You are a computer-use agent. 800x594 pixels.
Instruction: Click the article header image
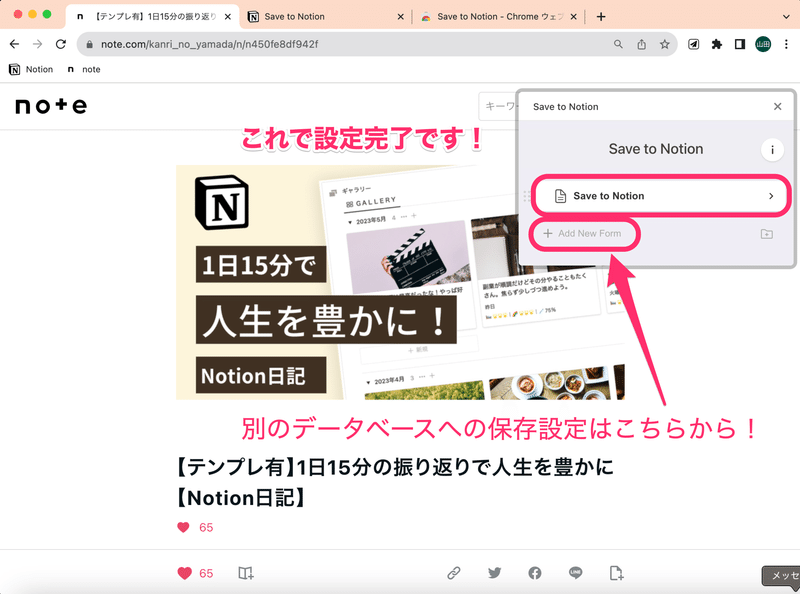click(400, 282)
